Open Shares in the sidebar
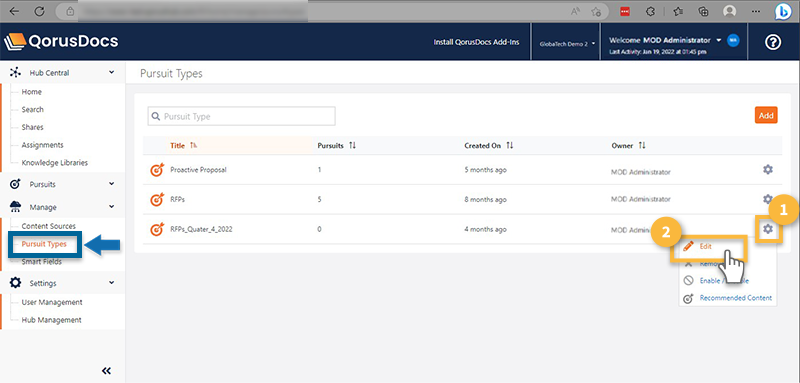Image resolution: width=800 pixels, height=383 pixels. click(x=33, y=127)
